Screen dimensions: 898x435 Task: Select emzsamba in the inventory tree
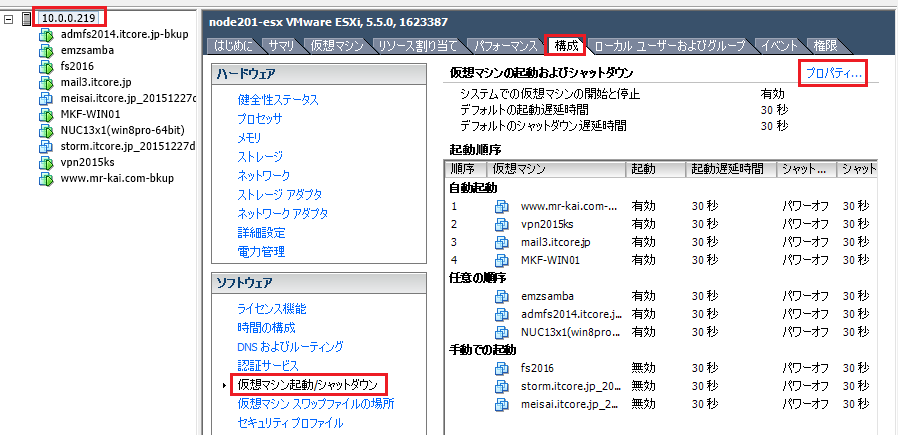[87, 50]
